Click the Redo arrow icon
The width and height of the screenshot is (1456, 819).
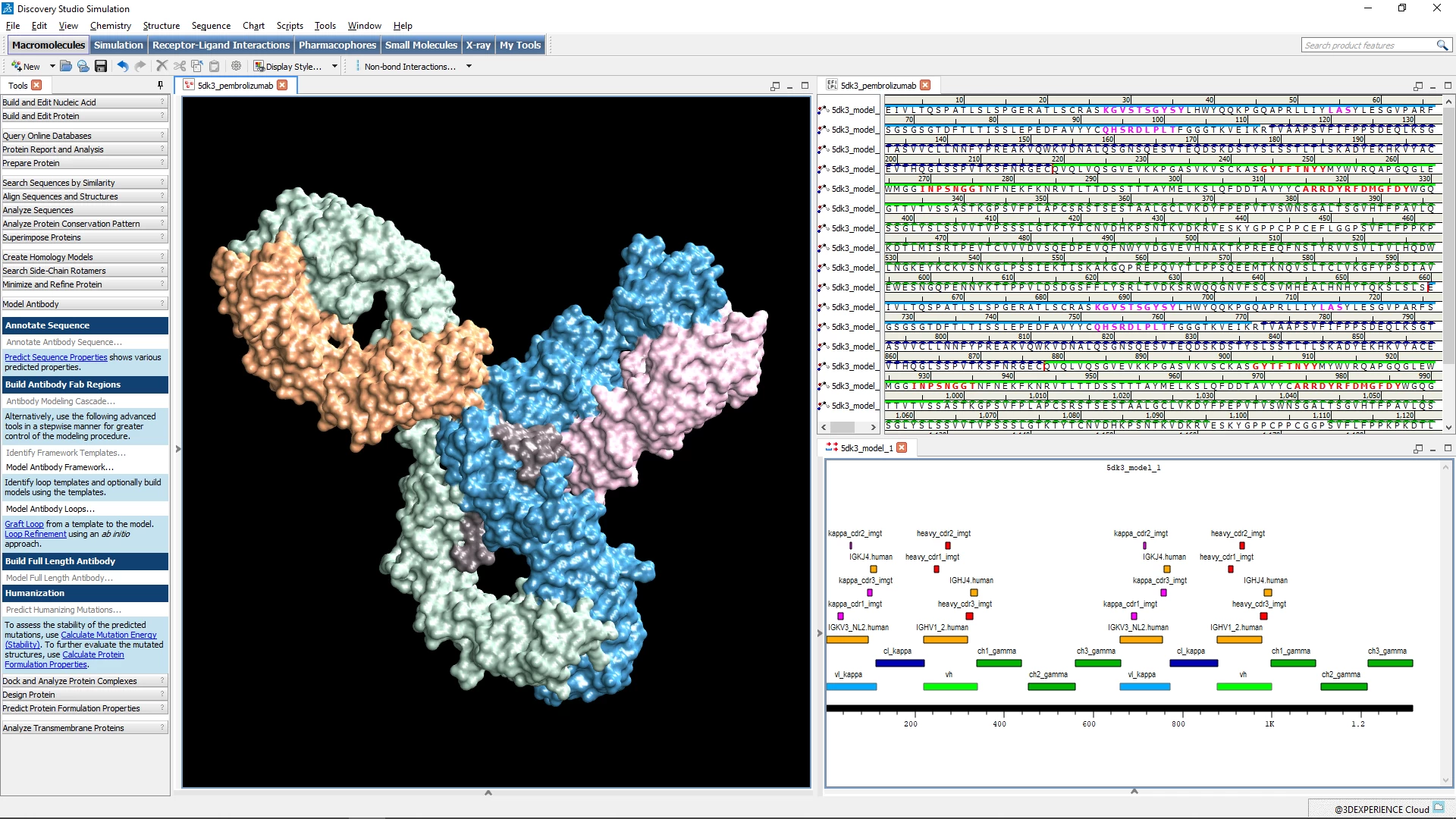coord(140,66)
